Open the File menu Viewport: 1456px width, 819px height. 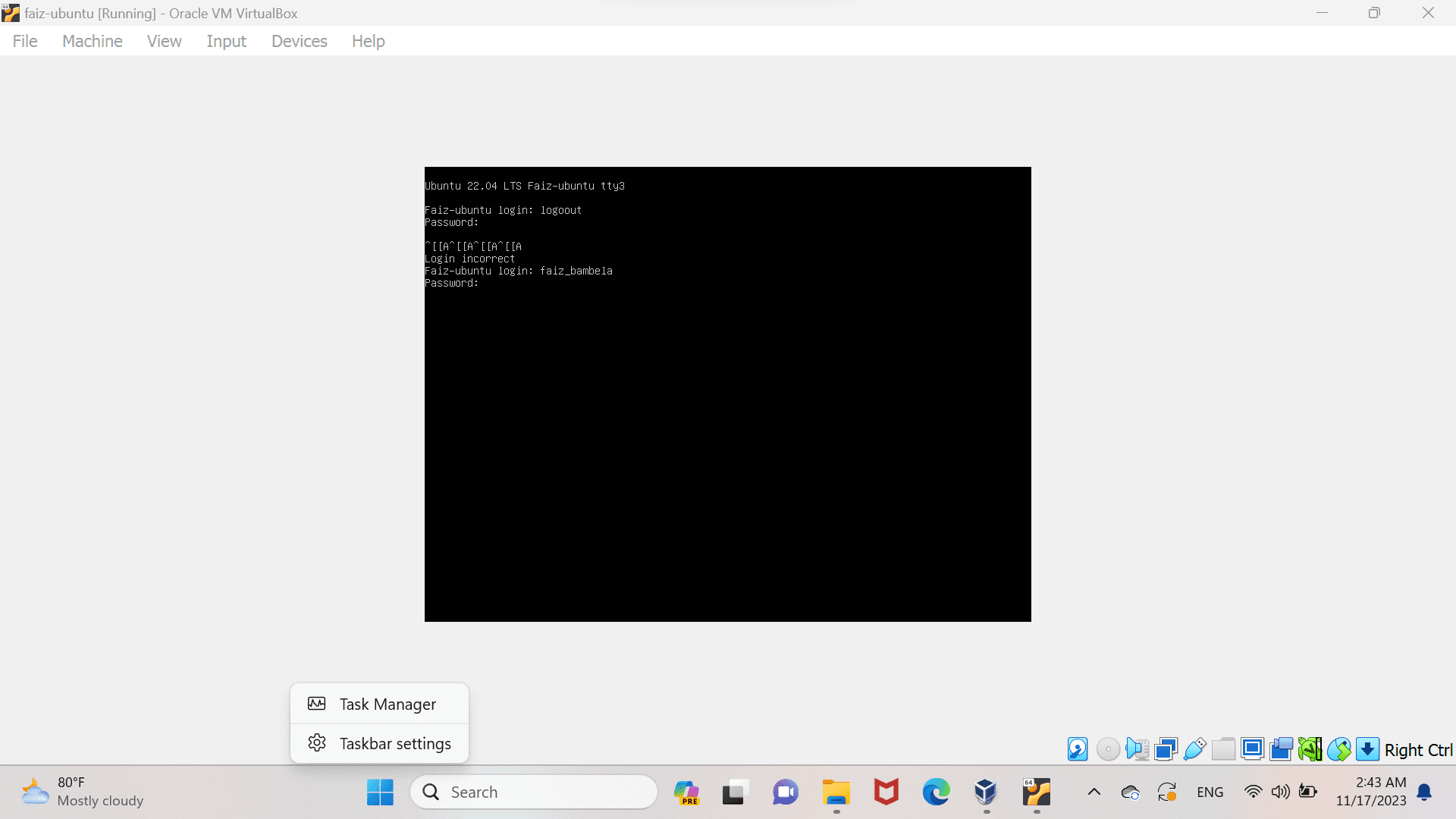tap(25, 41)
